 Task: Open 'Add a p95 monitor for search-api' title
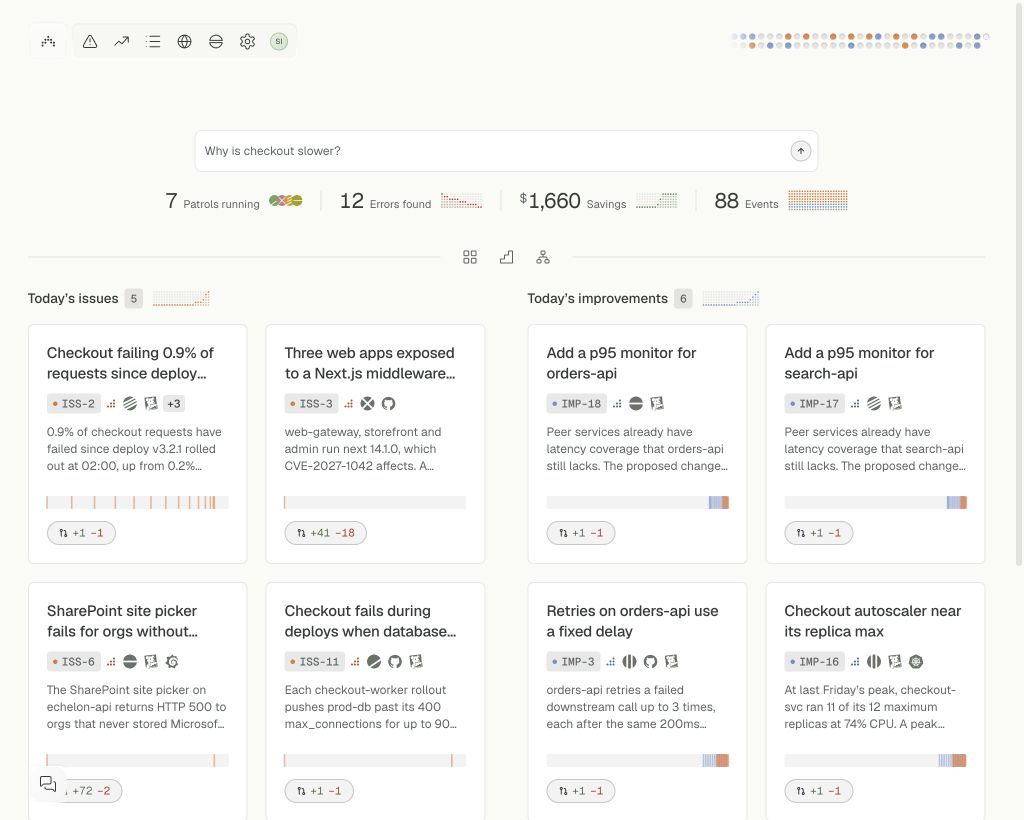(859, 363)
